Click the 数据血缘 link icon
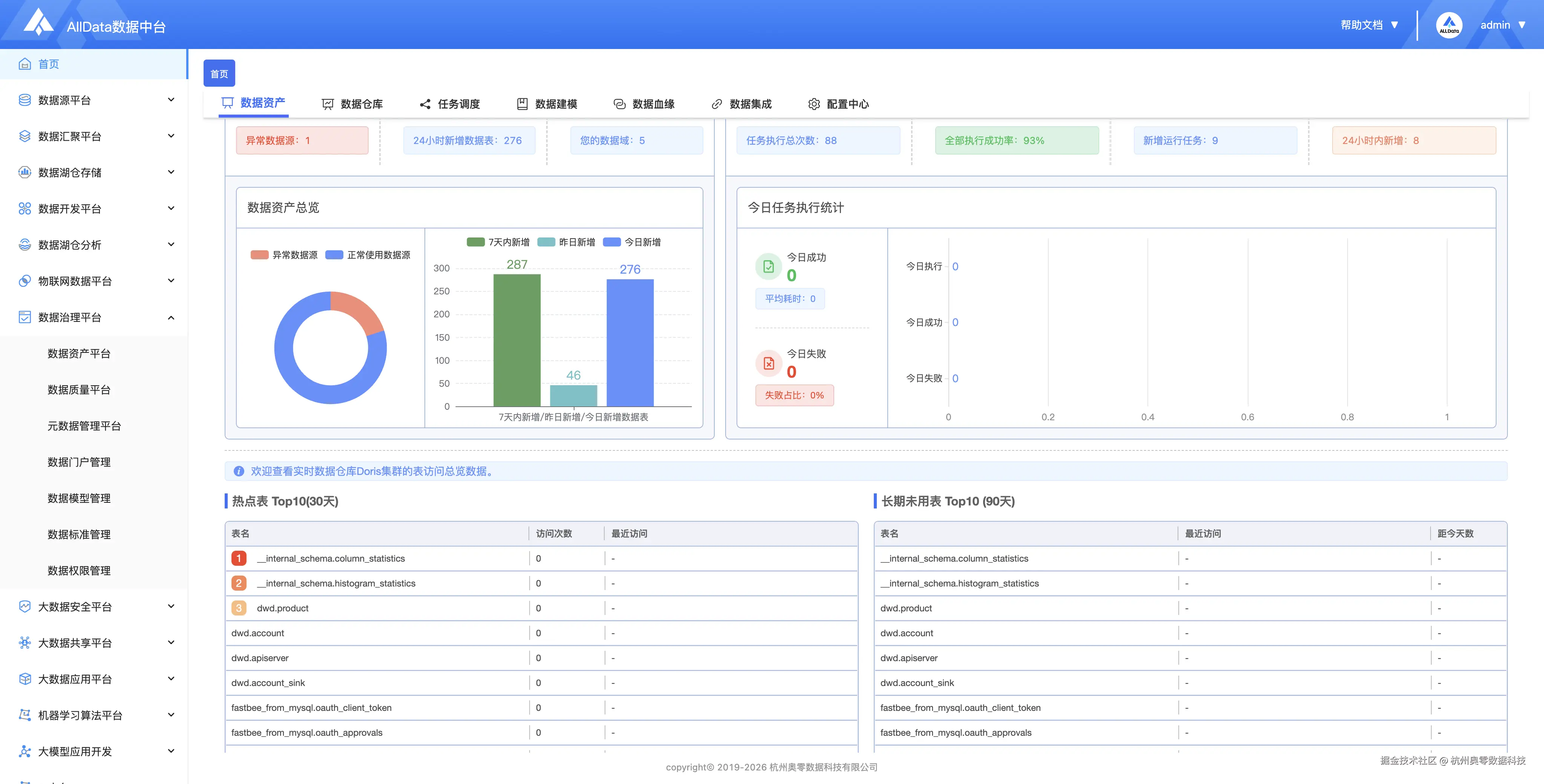 (x=619, y=104)
